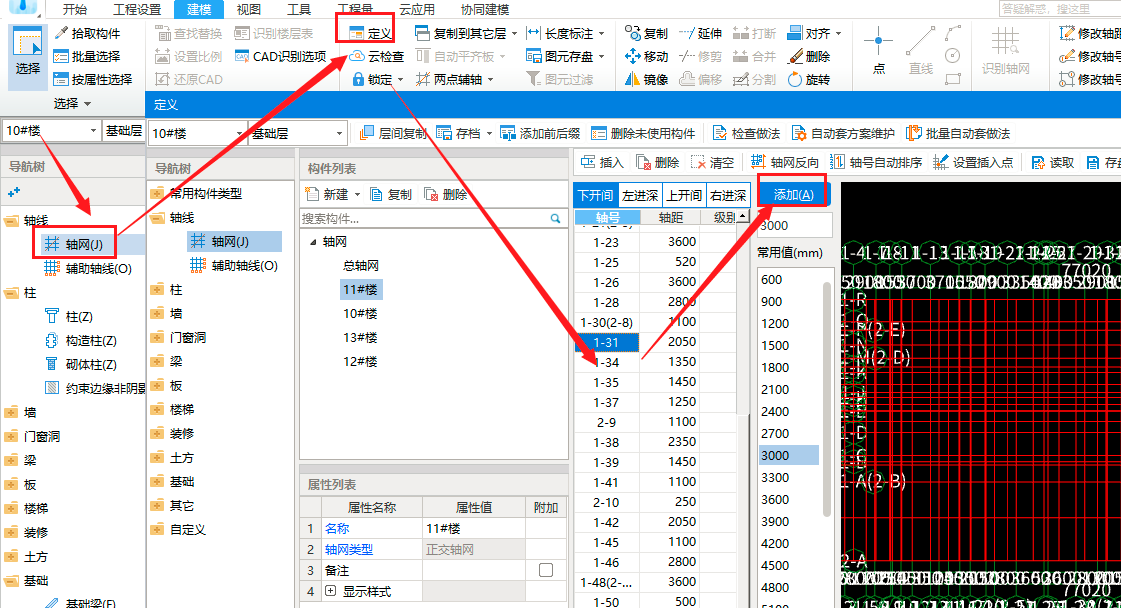Click the 复制 copy tool in modify group
This screenshot has width=1121, height=608.
646,33
